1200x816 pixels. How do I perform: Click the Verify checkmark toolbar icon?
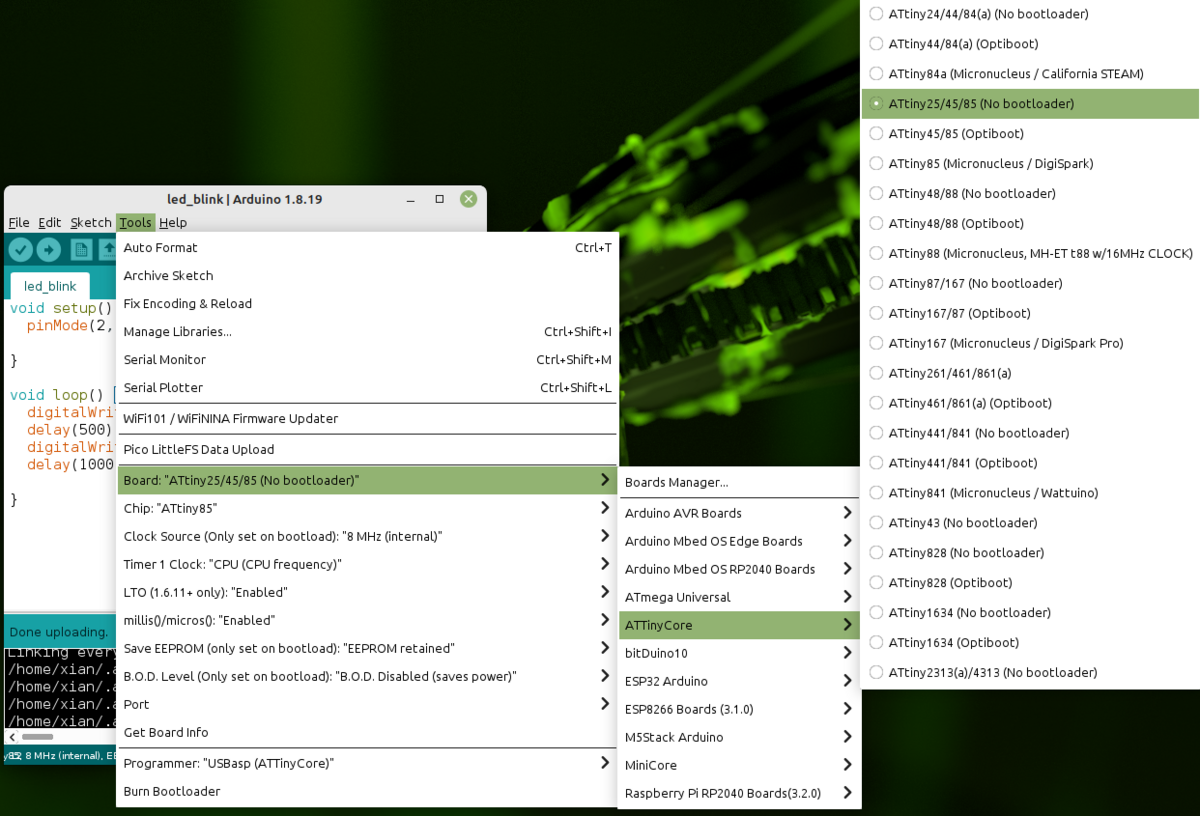pos(21,250)
